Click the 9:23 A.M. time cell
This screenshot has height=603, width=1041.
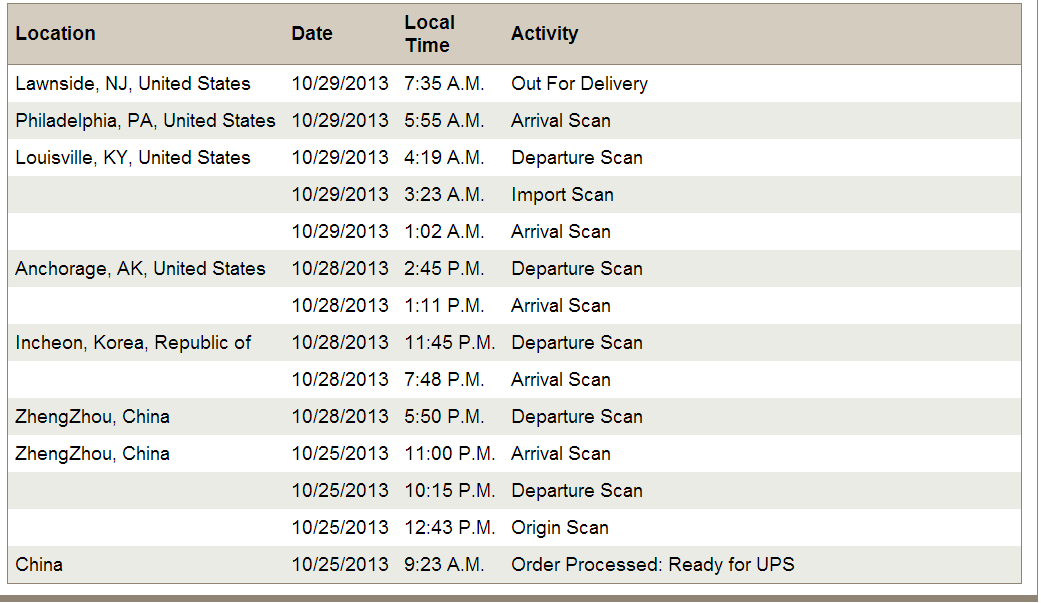[x=444, y=565]
